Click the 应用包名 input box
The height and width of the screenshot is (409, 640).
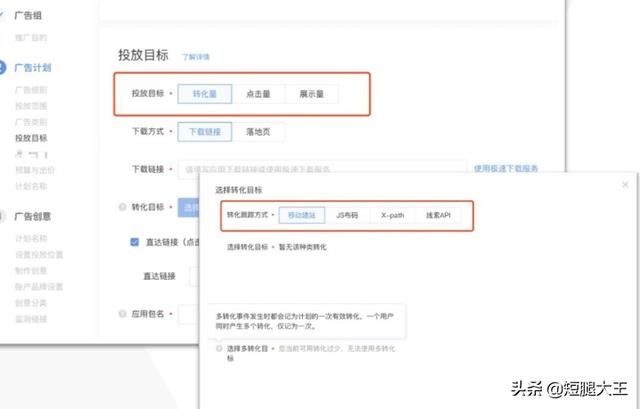[189, 314]
